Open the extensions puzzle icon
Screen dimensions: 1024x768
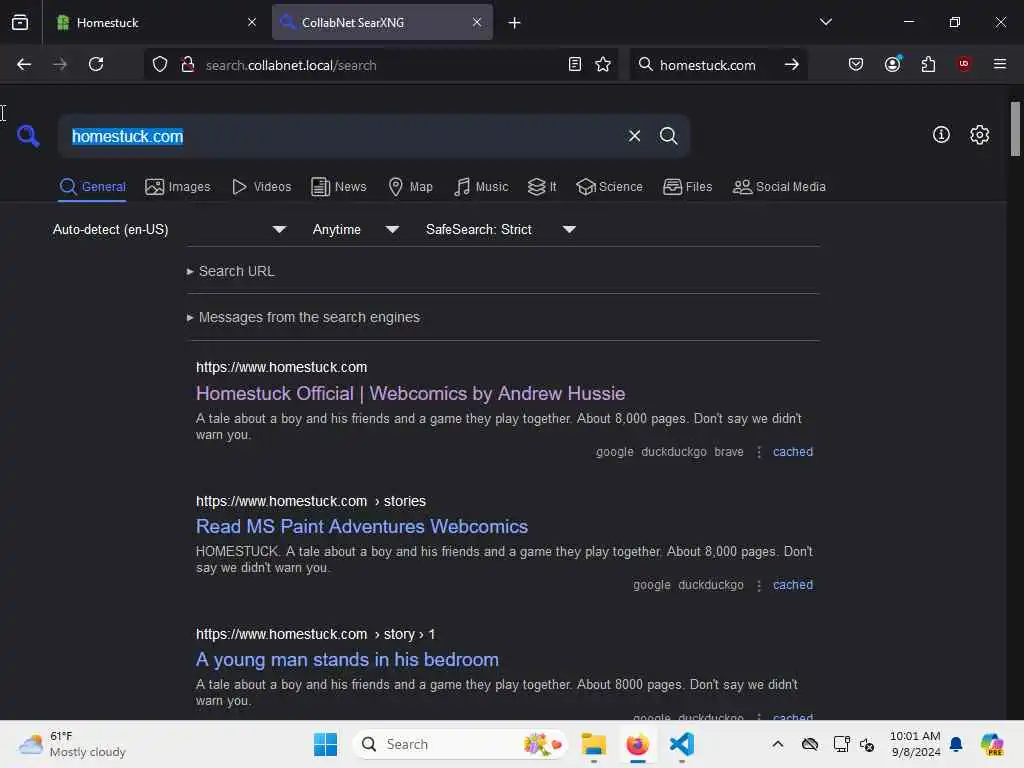click(x=928, y=64)
